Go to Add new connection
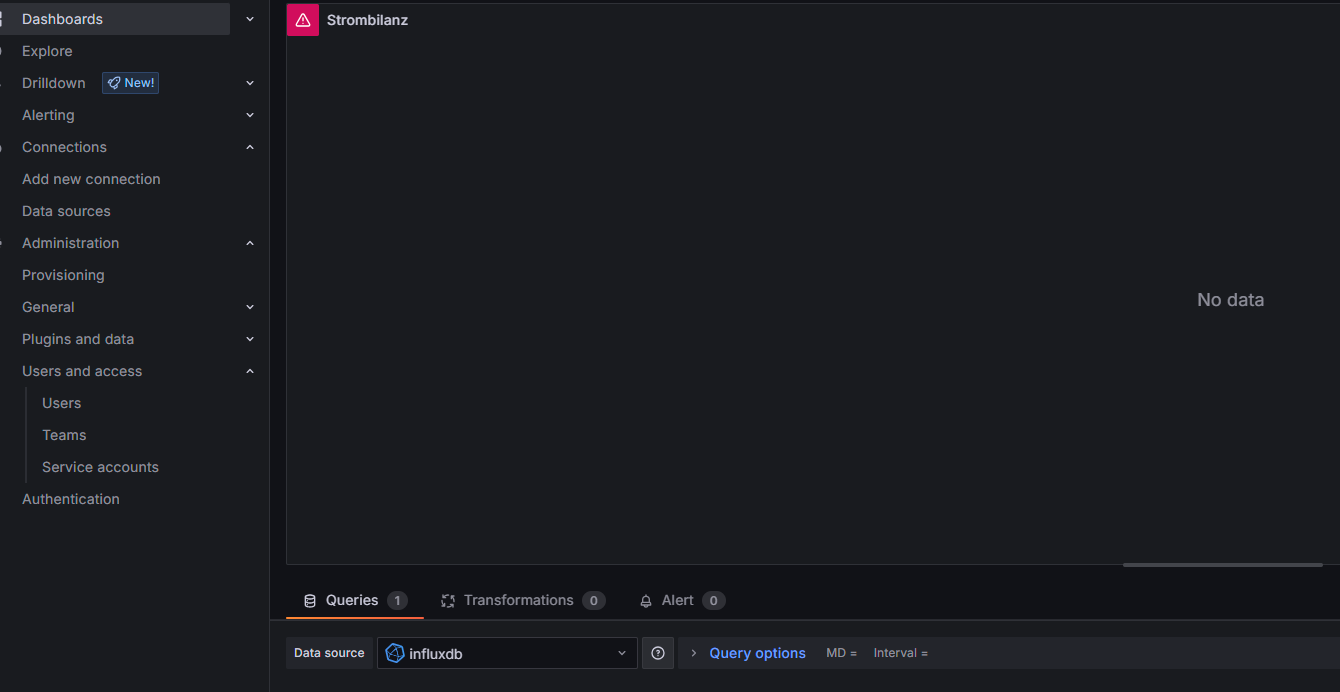The image size is (1340, 692). click(x=91, y=179)
